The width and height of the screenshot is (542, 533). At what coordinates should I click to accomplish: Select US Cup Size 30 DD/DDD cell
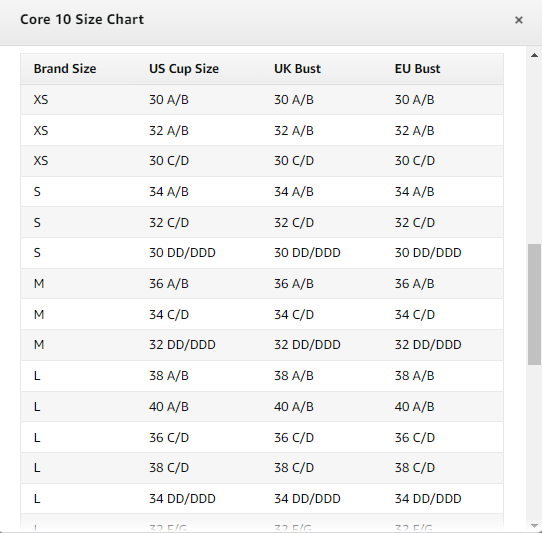pyautogui.click(x=182, y=253)
